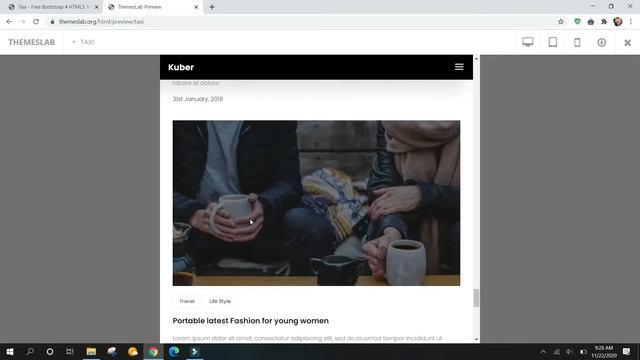Open the Windows Start menu
640x360 pixels.
[10, 351]
